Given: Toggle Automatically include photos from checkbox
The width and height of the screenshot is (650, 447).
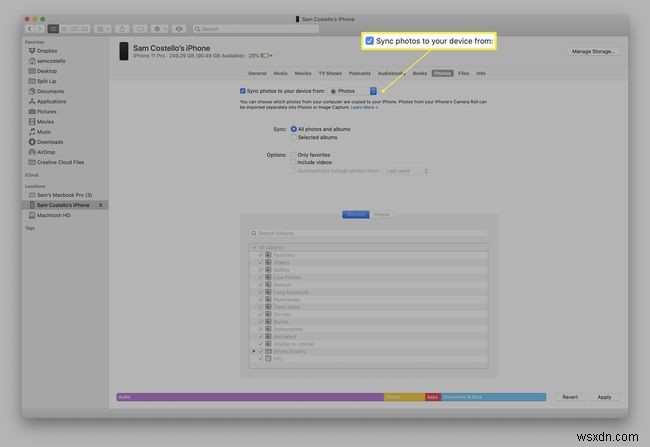Looking at the screenshot, I should click(293, 171).
